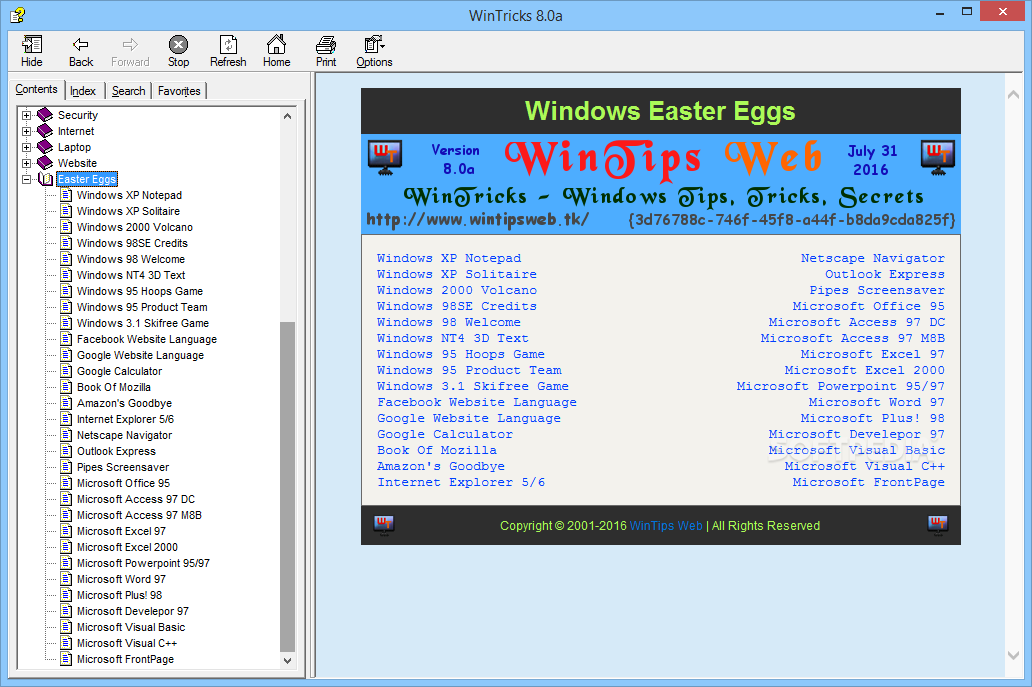The width and height of the screenshot is (1032, 687).
Task: Select Microsoft Visual Basic in tree
Action: pos(131,627)
